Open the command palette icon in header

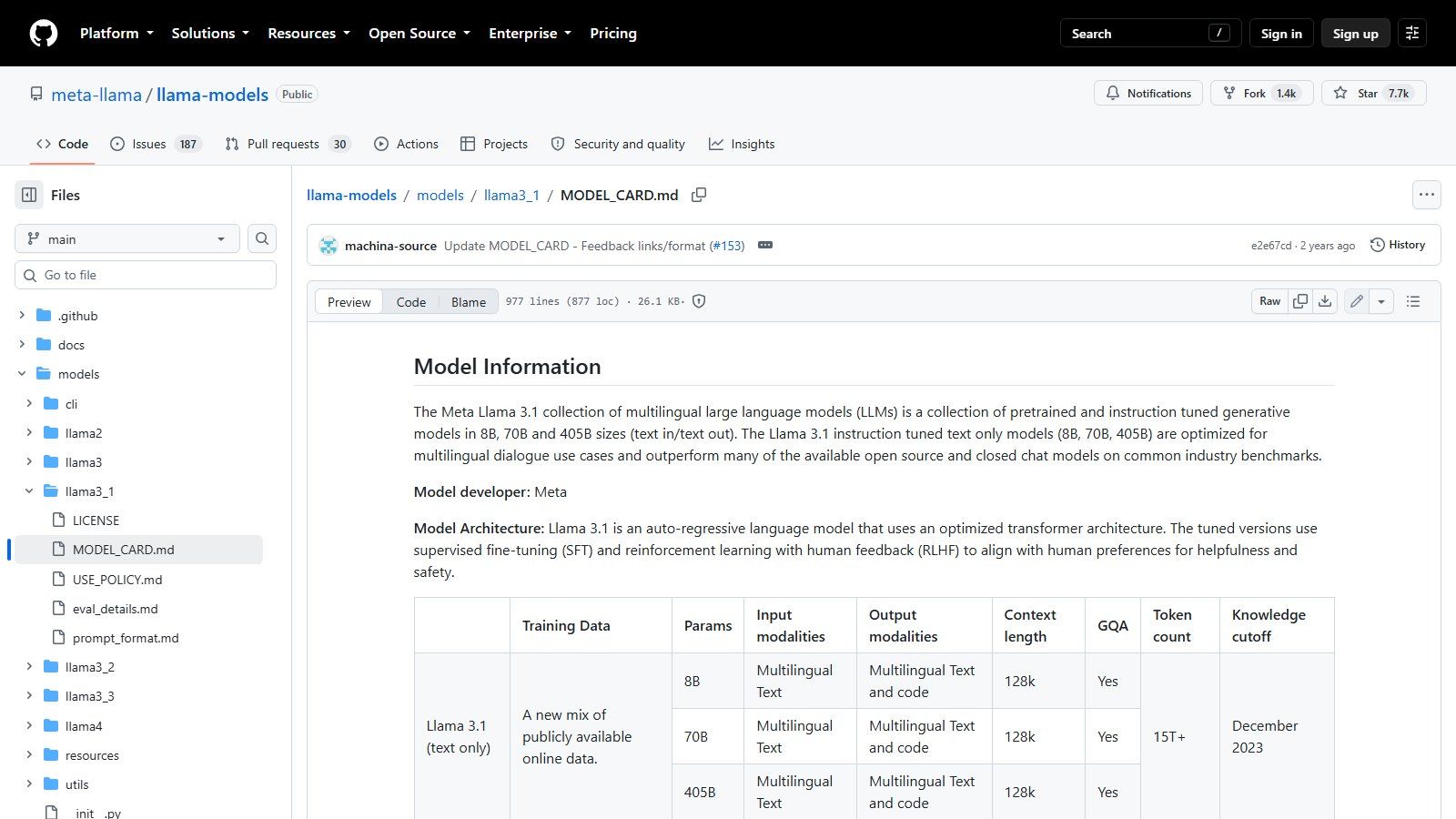tap(1412, 34)
